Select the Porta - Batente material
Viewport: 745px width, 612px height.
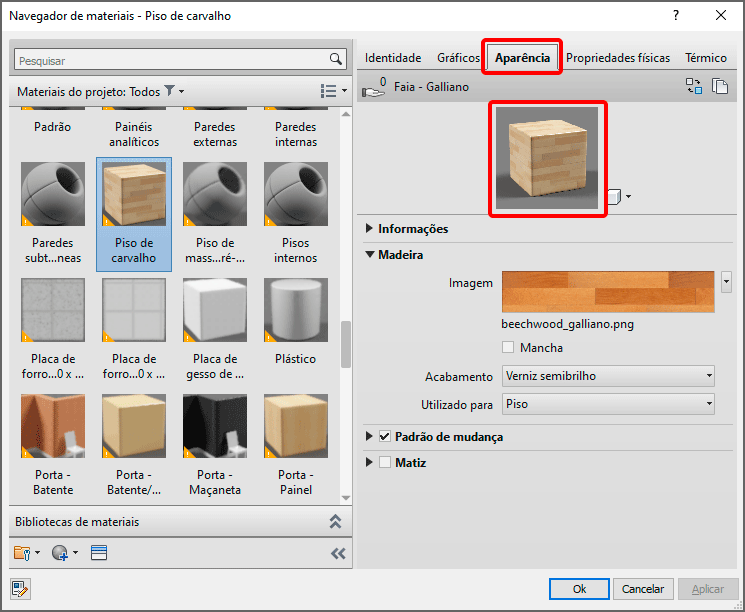pyautogui.click(x=53, y=446)
